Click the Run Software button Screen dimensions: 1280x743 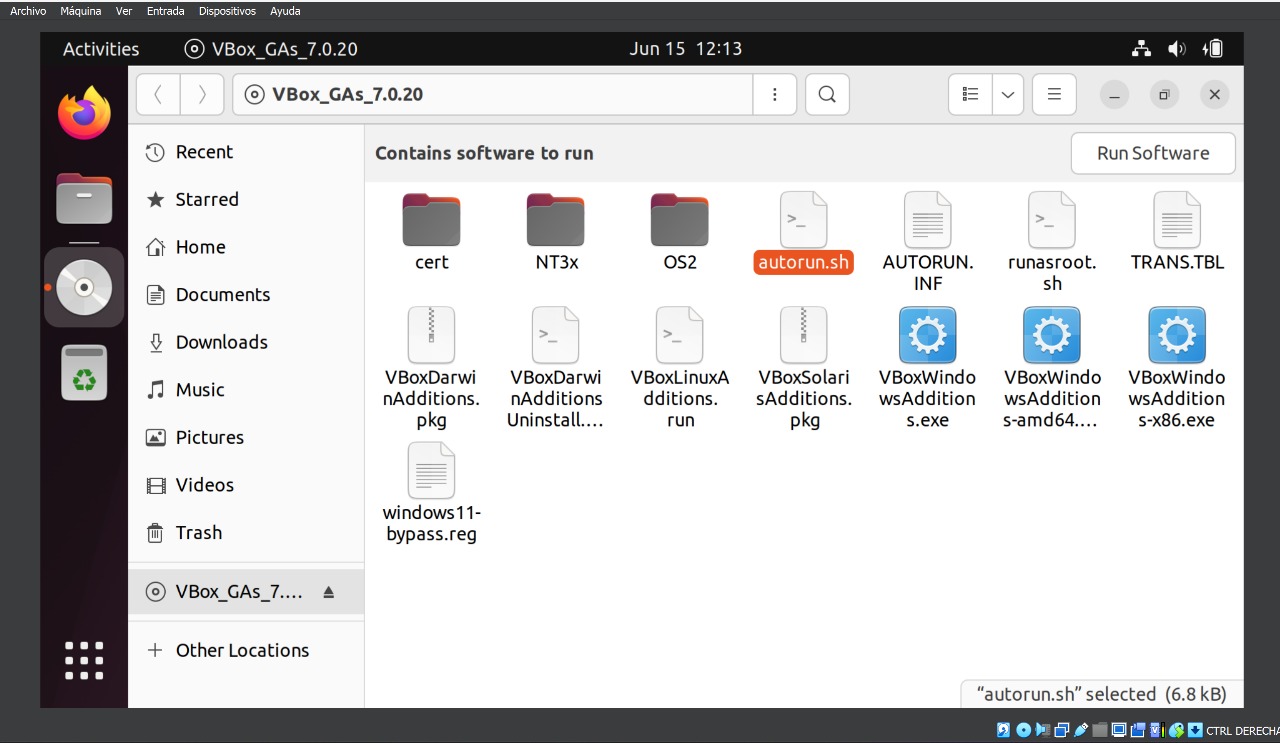(1153, 153)
